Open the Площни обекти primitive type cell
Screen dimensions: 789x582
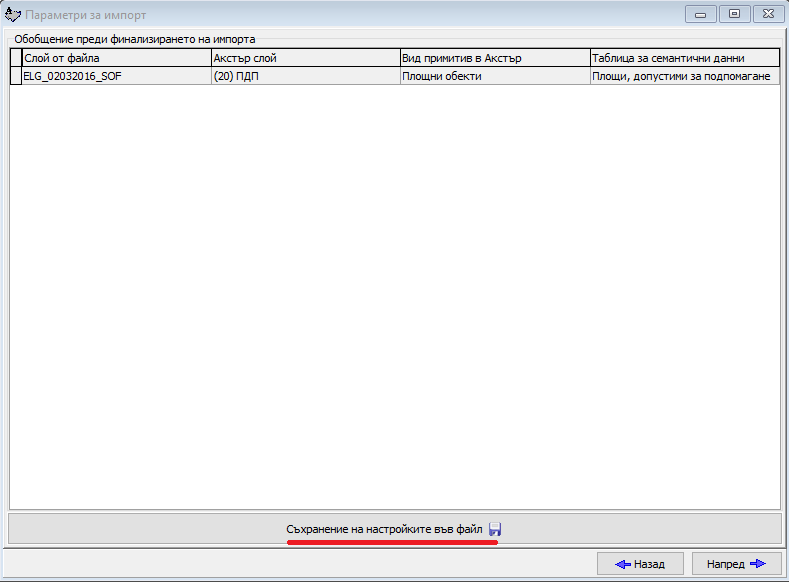point(494,76)
